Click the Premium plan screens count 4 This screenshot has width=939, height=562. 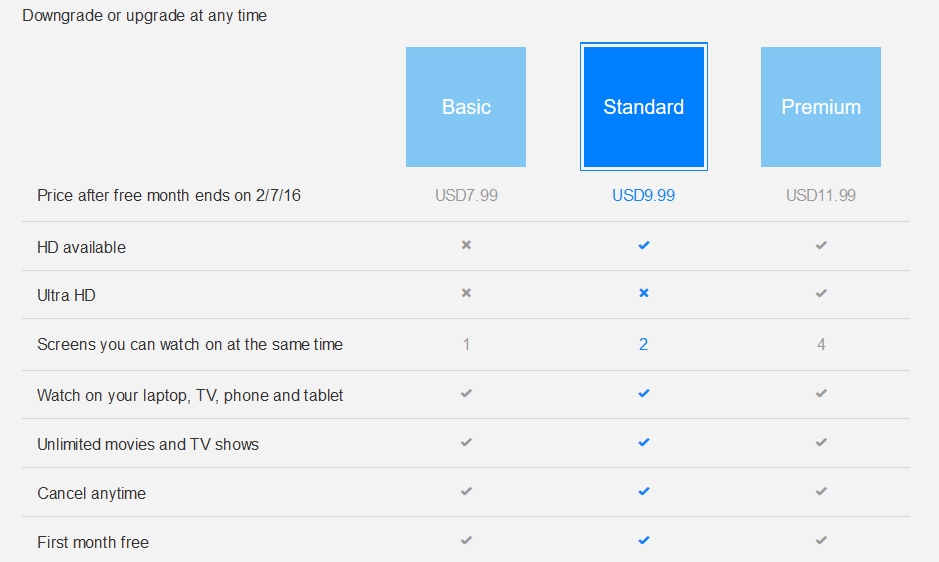click(821, 345)
